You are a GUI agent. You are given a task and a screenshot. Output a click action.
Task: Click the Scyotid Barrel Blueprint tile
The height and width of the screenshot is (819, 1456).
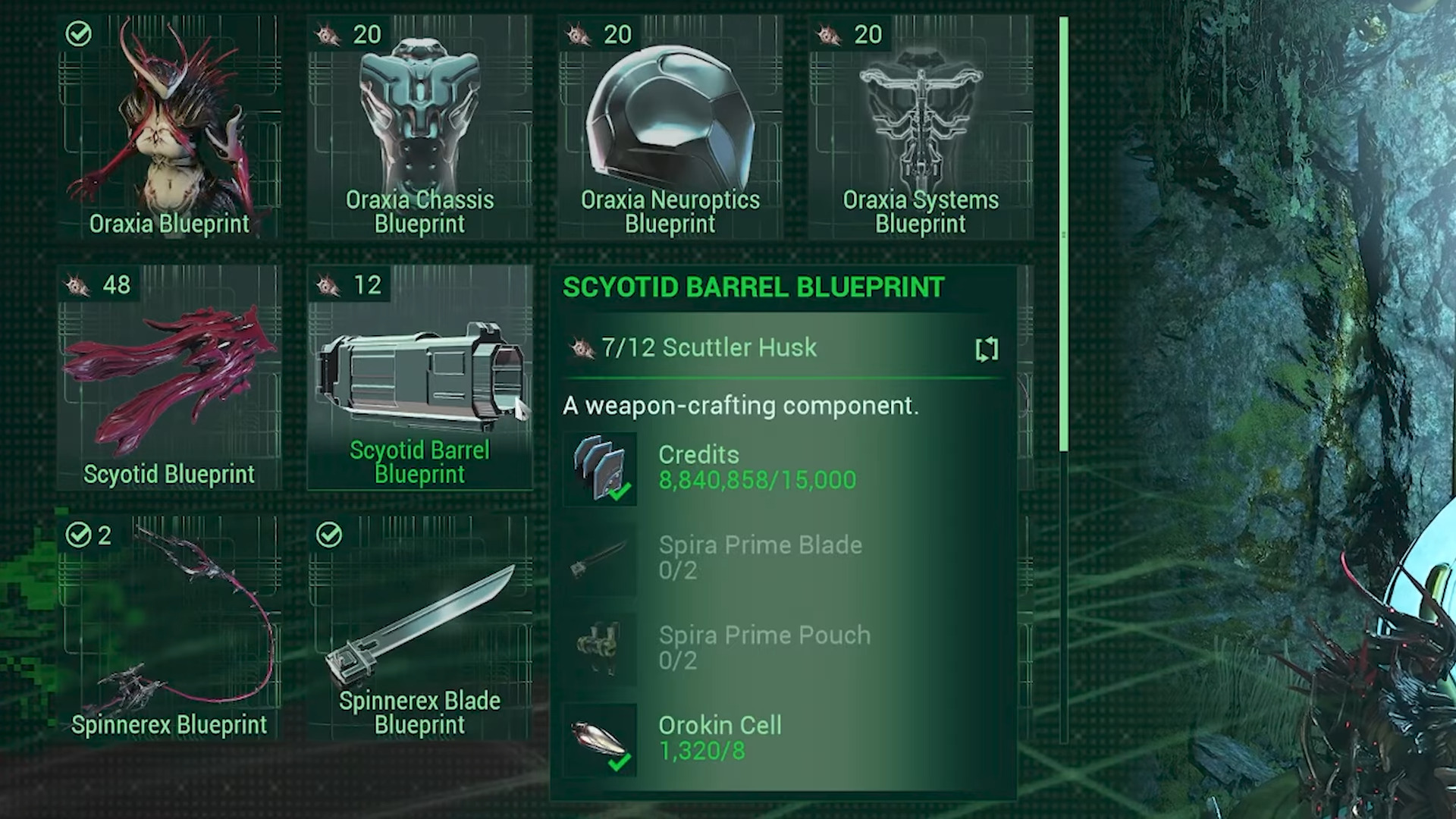419,377
